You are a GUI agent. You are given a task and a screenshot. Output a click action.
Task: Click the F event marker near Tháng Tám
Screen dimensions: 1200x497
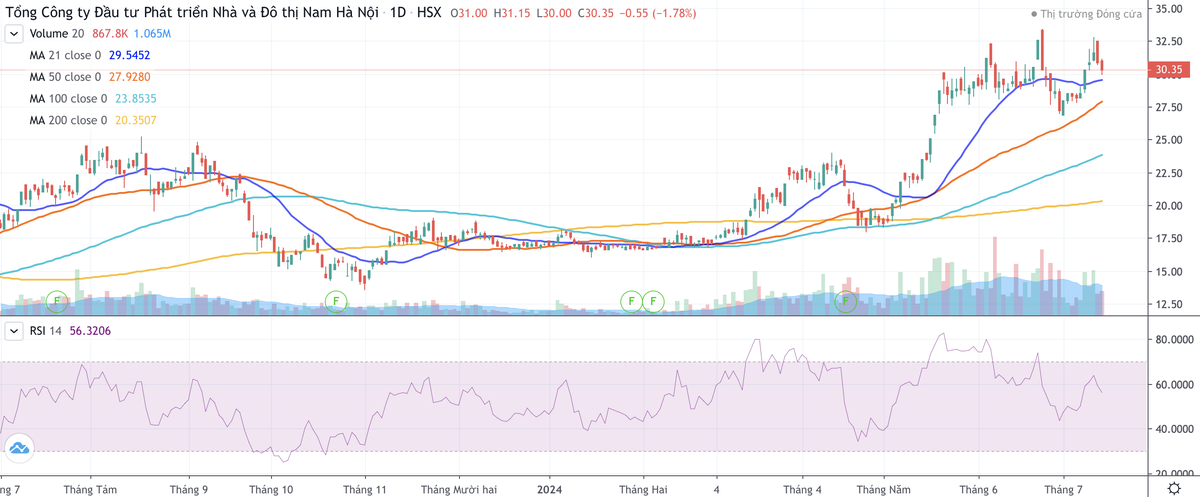[57, 299]
